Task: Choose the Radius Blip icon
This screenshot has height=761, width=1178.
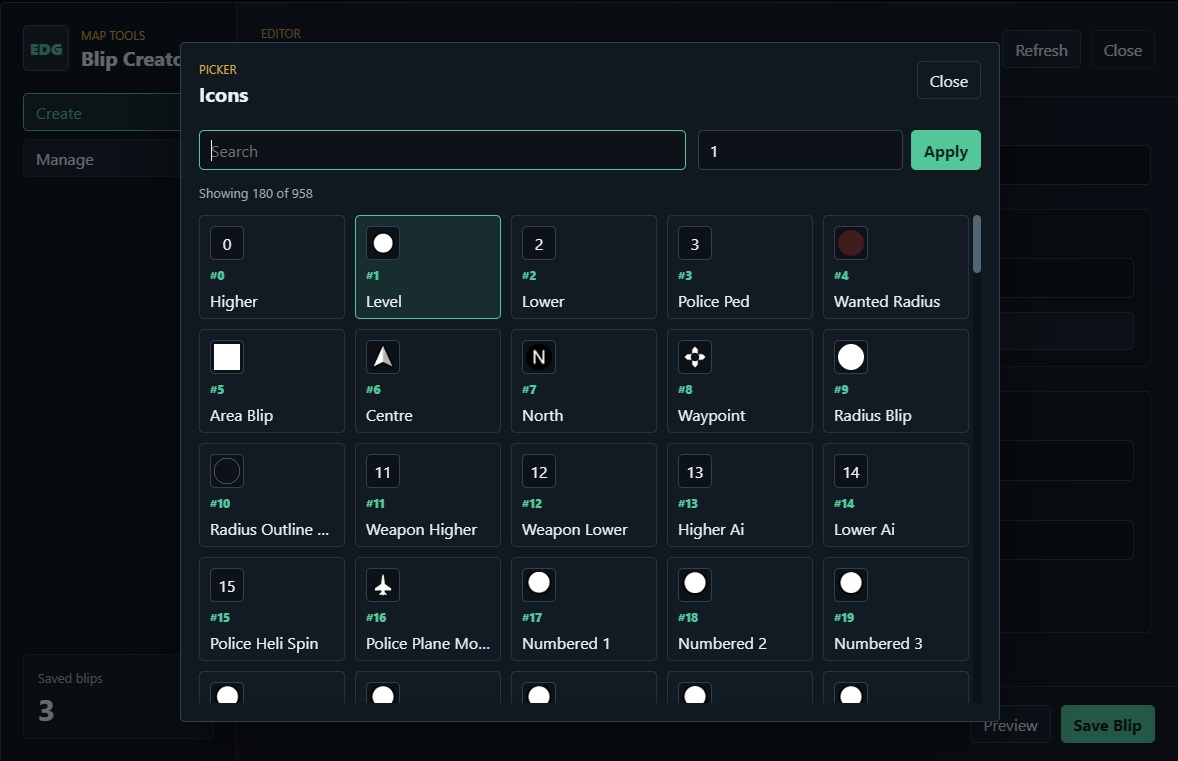Action: tap(896, 381)
